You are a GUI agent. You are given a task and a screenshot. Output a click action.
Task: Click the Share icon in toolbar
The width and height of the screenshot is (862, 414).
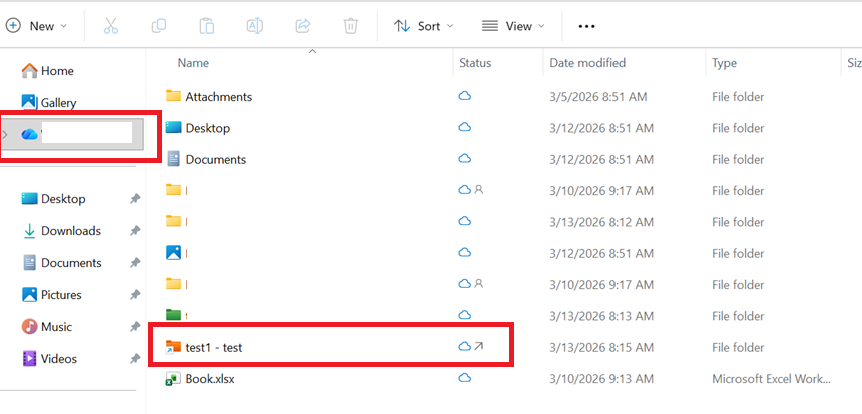pos(303,25)
